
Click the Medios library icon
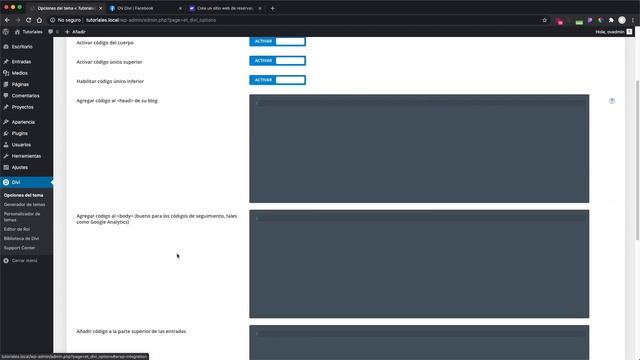click(x=6, y=73)
